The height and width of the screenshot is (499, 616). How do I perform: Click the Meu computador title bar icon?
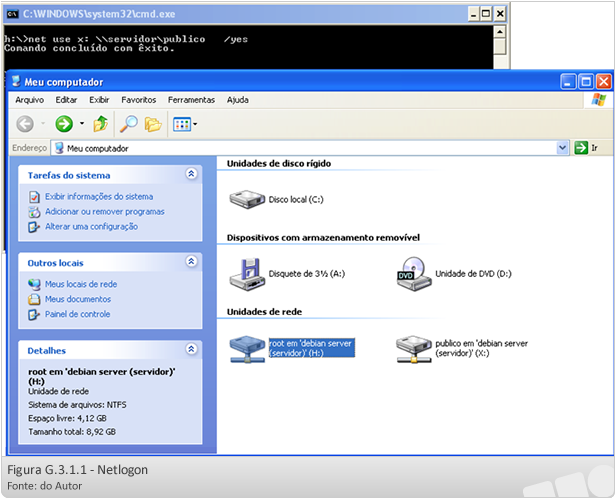coord(16,81)
